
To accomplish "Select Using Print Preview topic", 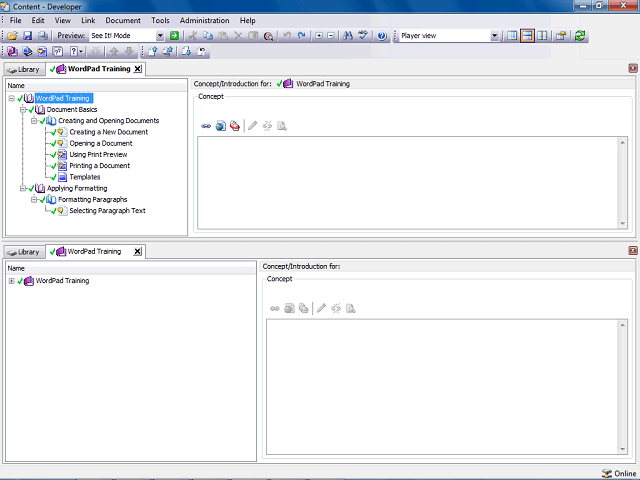I will tap(98, 155).
